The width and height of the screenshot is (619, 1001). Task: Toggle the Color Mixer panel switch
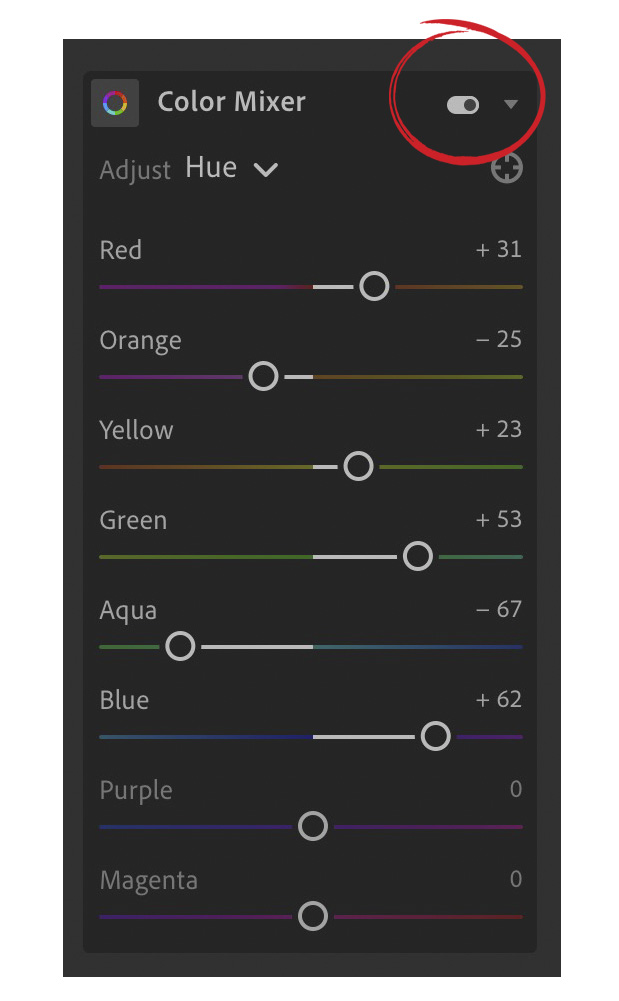pyautogui.click(x=463, y=104)
